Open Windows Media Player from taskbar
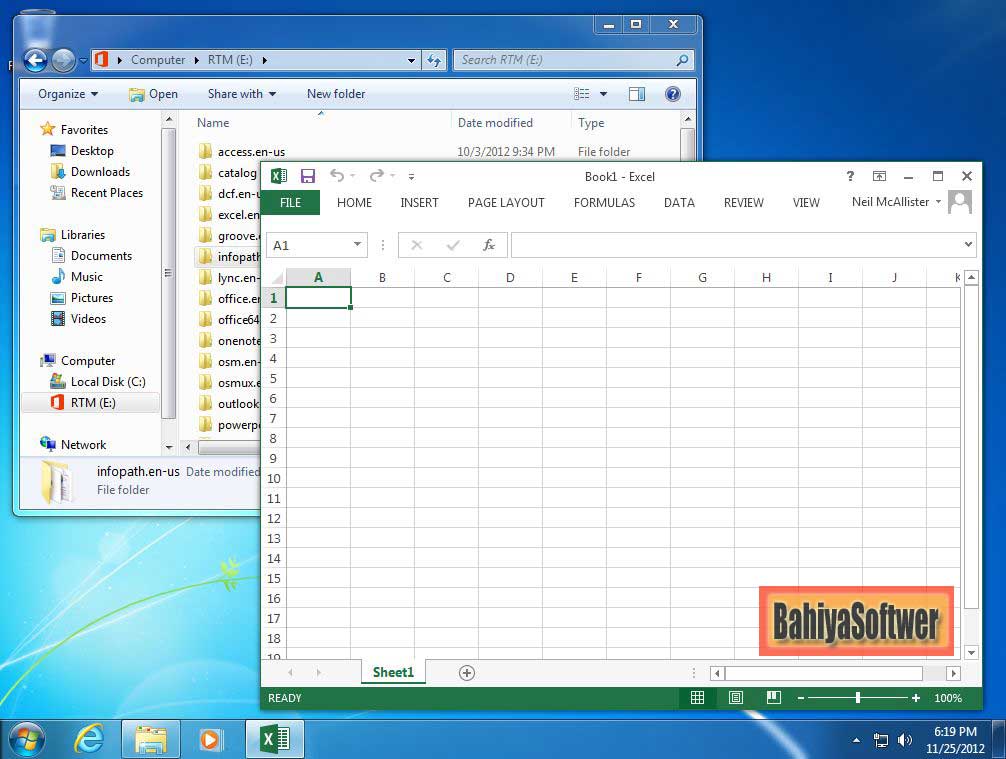Viewport: 1006px width, 759px height. [x=210, y=740]
